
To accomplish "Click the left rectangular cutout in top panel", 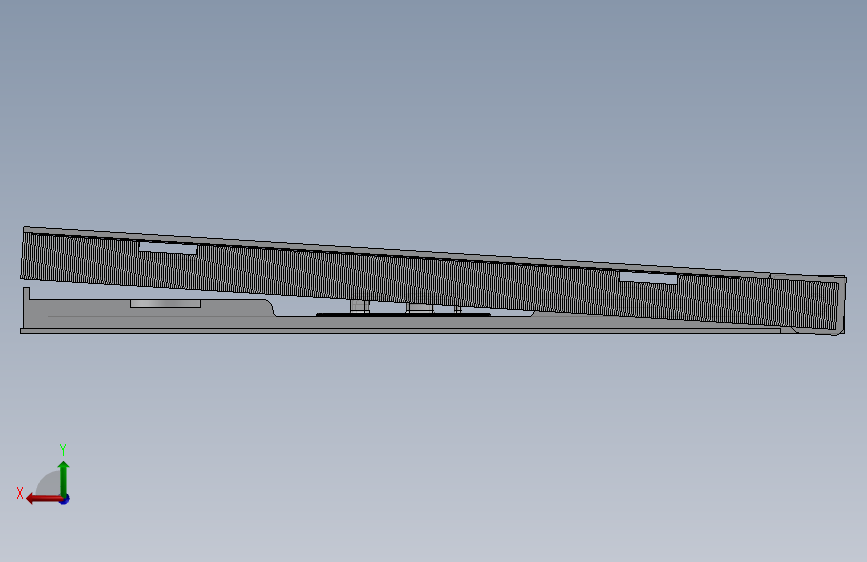I will (x=168, y=248).
